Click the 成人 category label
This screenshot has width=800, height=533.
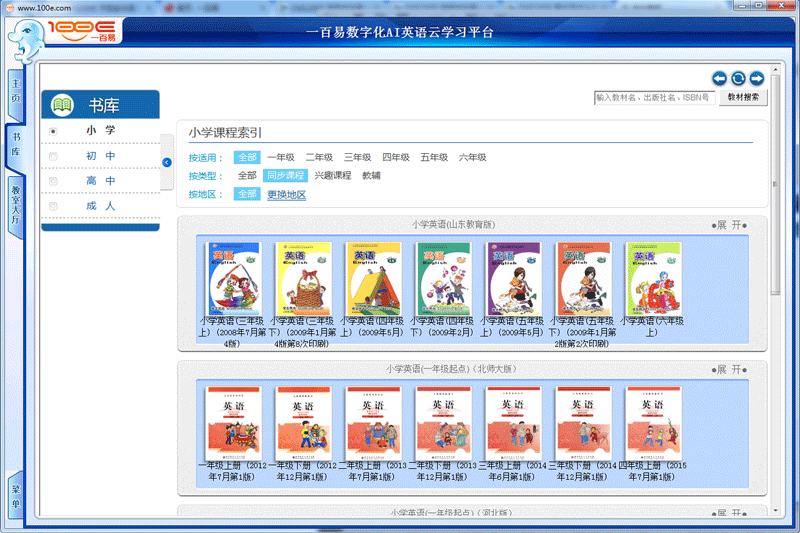coord(101,206)
